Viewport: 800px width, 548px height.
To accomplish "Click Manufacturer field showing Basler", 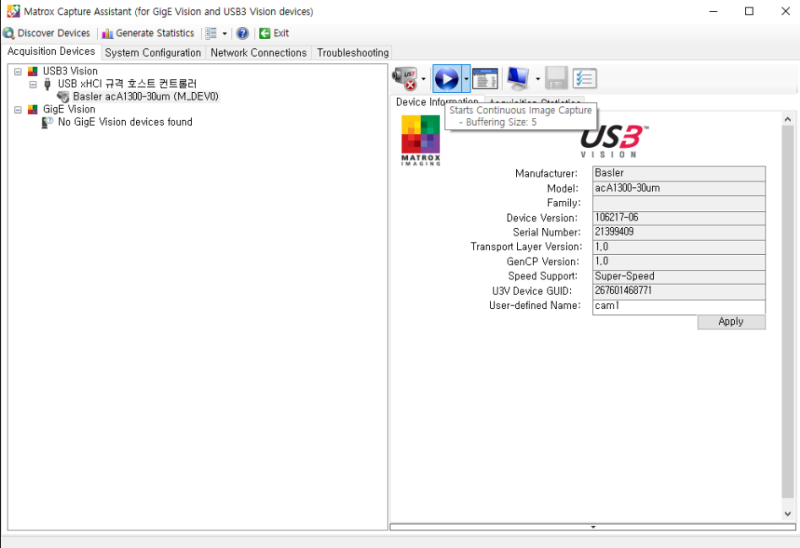I will 679,173.
